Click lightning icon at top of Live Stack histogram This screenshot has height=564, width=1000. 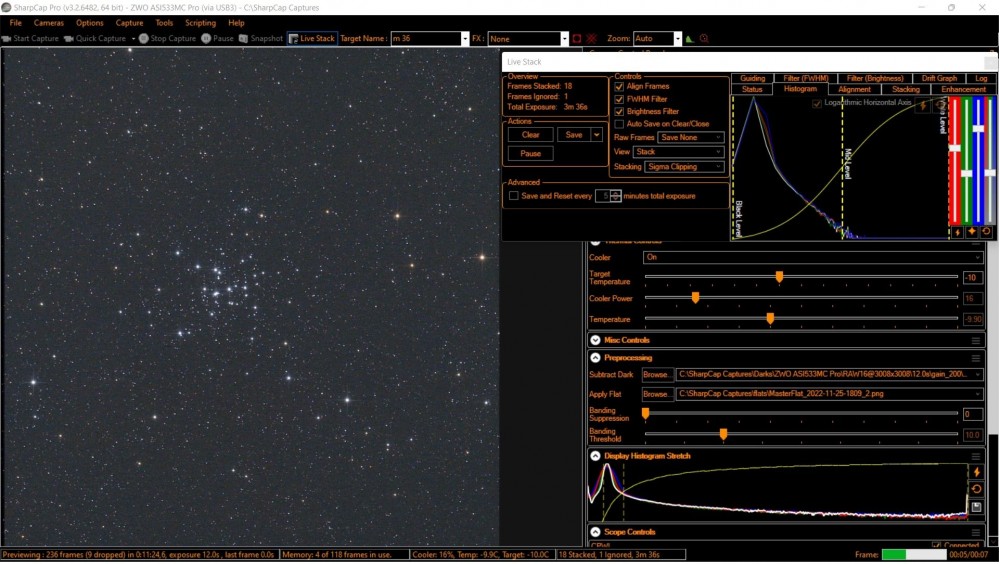point(923,106)
